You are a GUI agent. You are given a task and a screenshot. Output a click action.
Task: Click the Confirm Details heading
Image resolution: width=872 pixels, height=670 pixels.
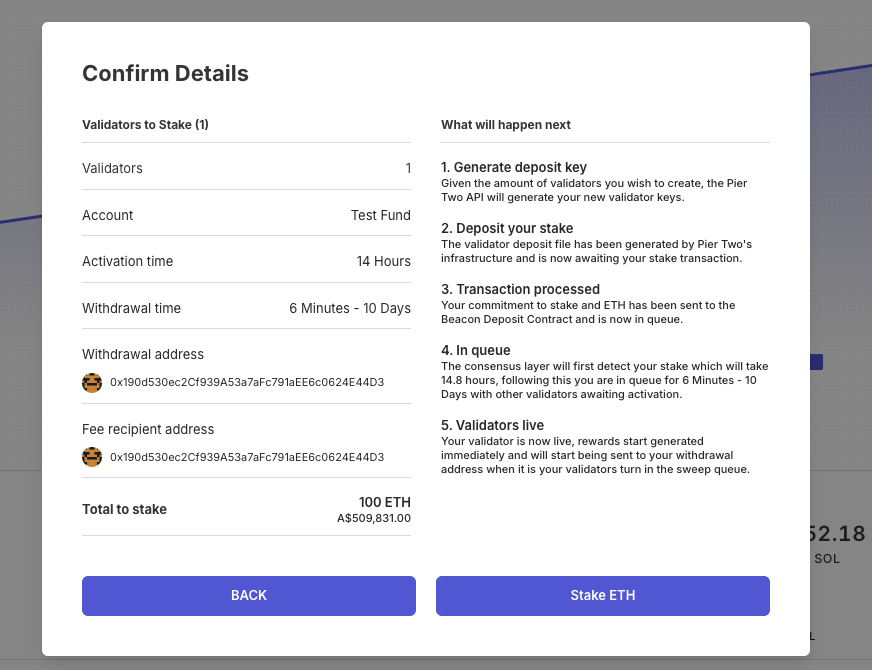click(x=165, y=73)
